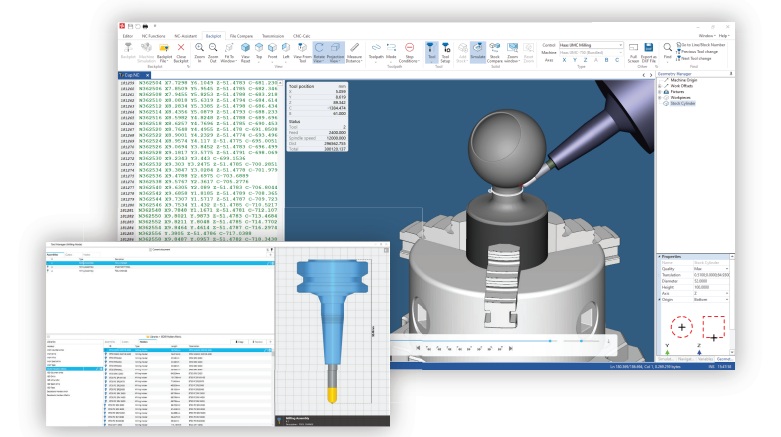Click the Zoom Out magnifier
The height and width of the screenshot is (437, 781).
pos(213,48)
